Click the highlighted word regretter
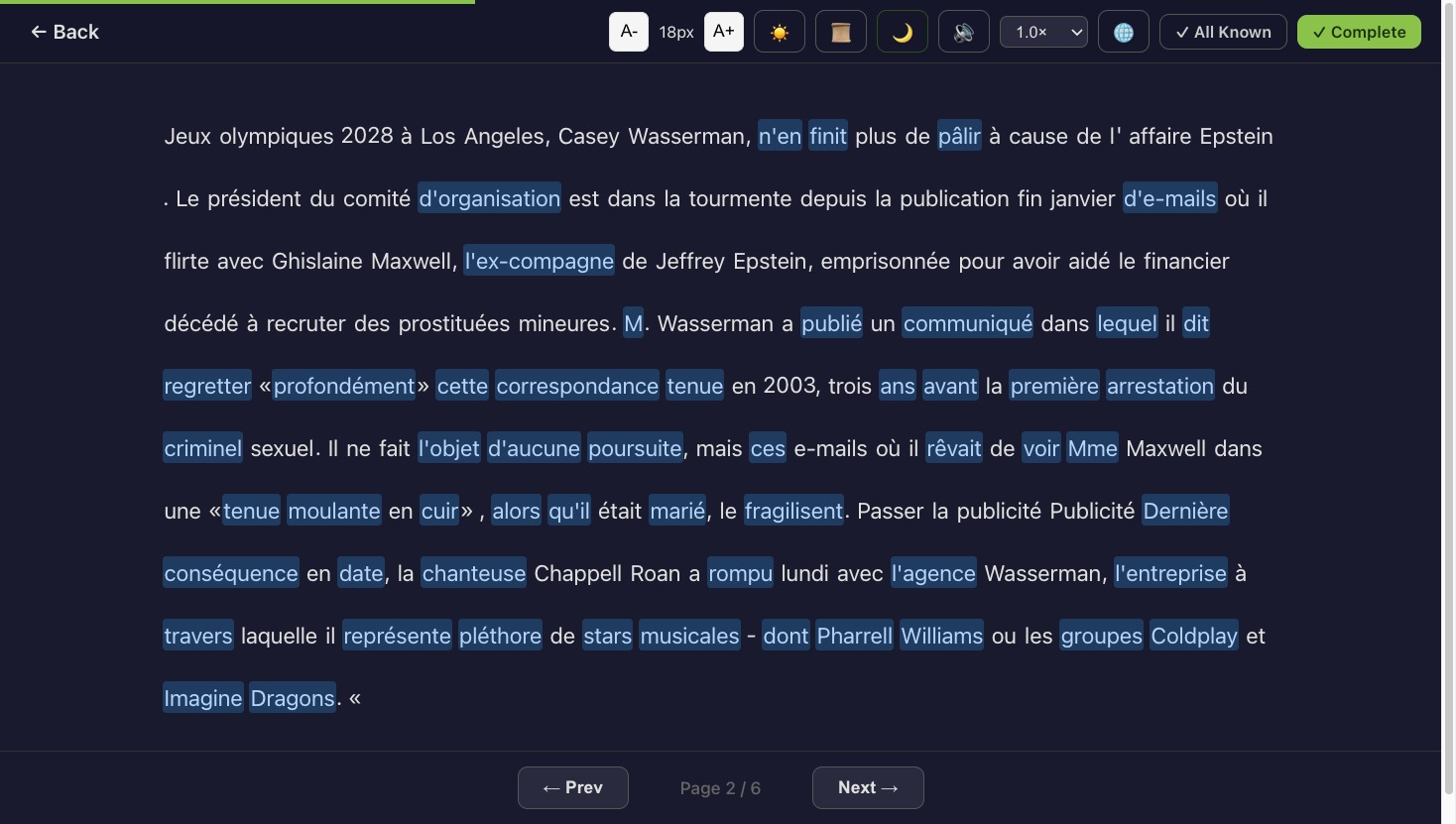 click(x=207, y=386)
